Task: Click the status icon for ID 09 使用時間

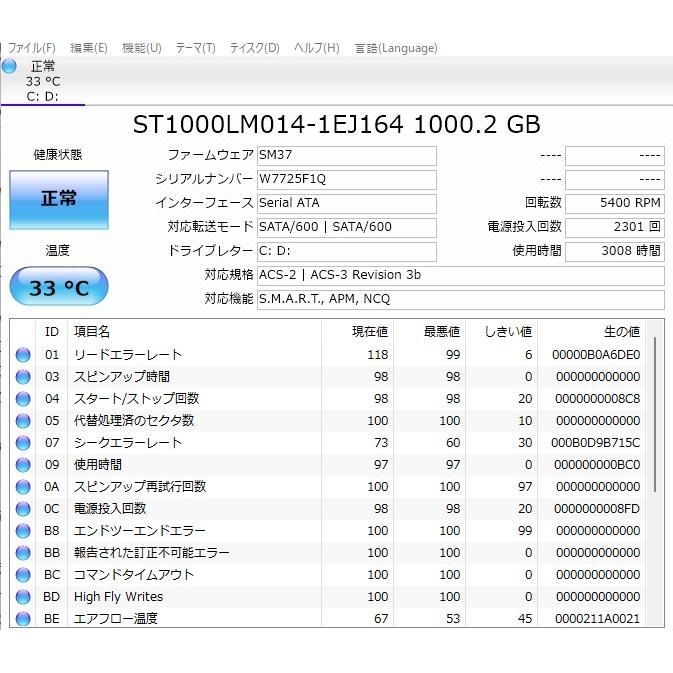Action: point(23,465)
